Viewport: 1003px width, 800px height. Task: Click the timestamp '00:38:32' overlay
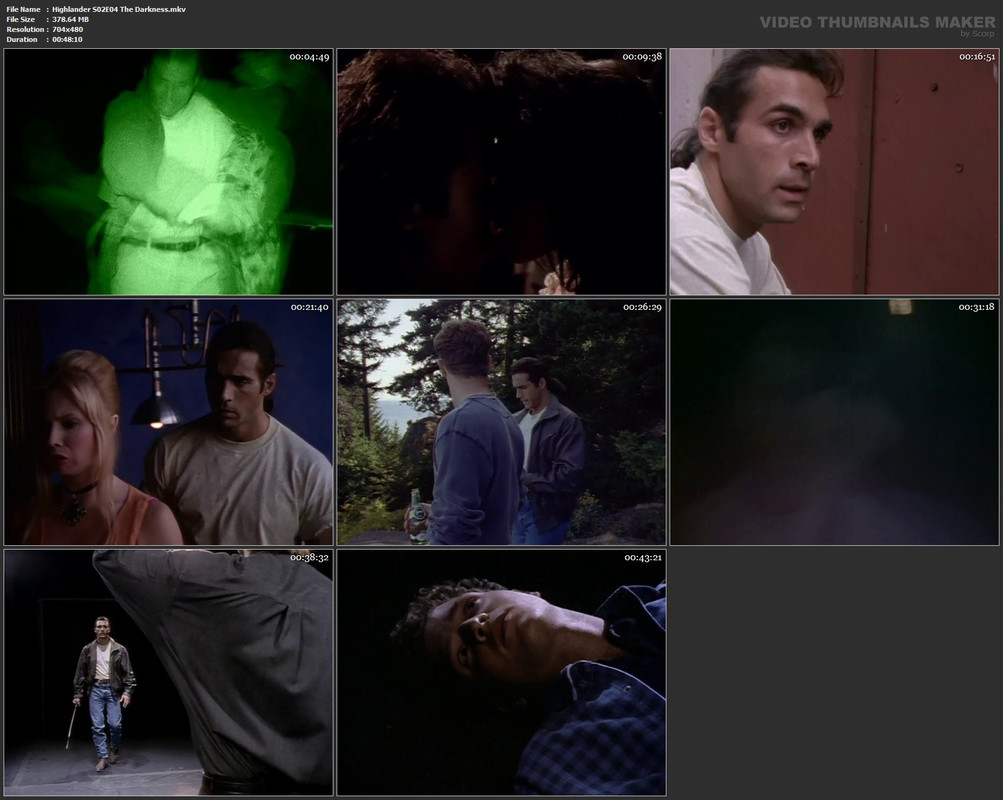coord(310,558)
